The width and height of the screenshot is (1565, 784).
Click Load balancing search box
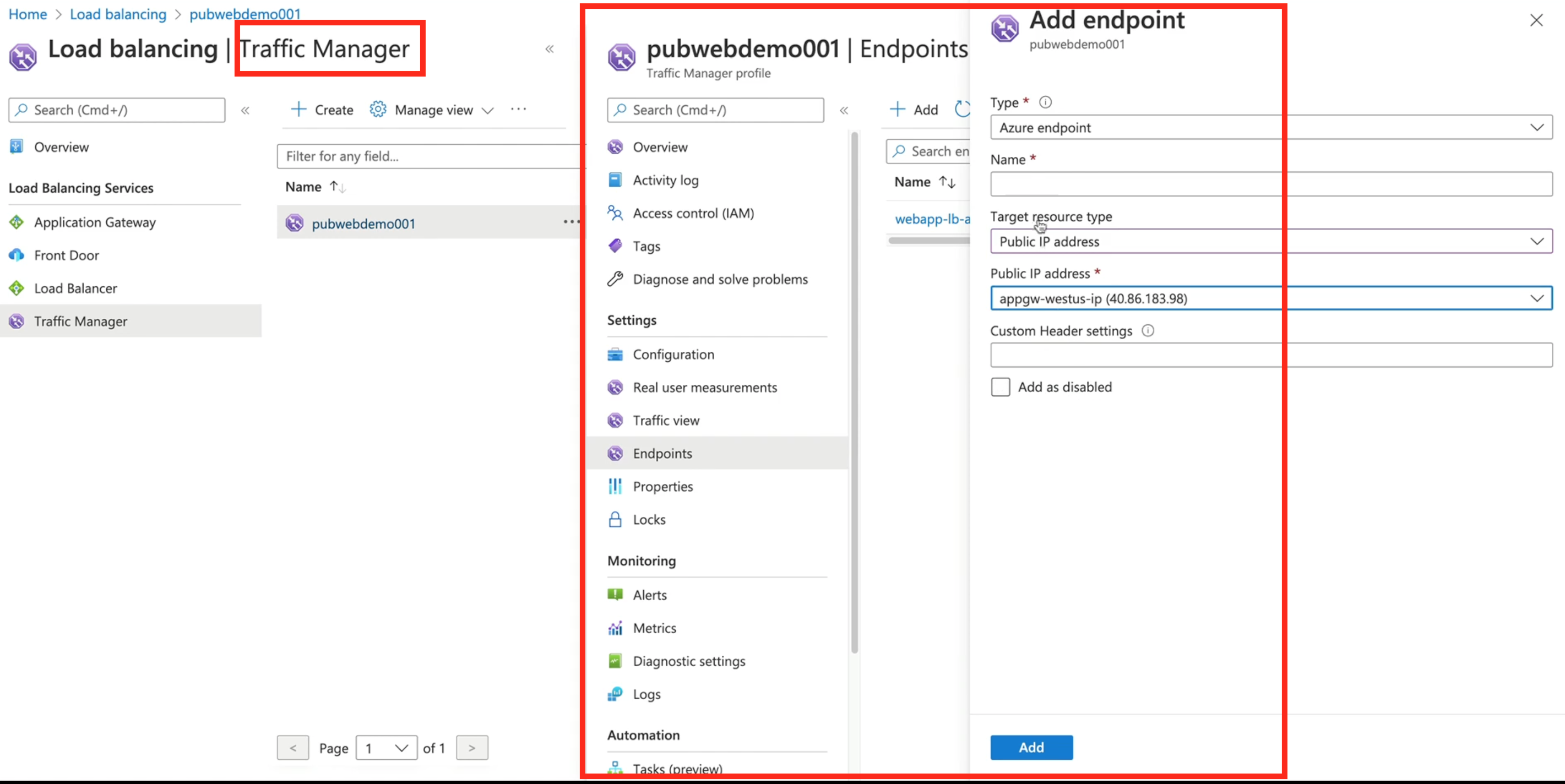tap(117, 110)
